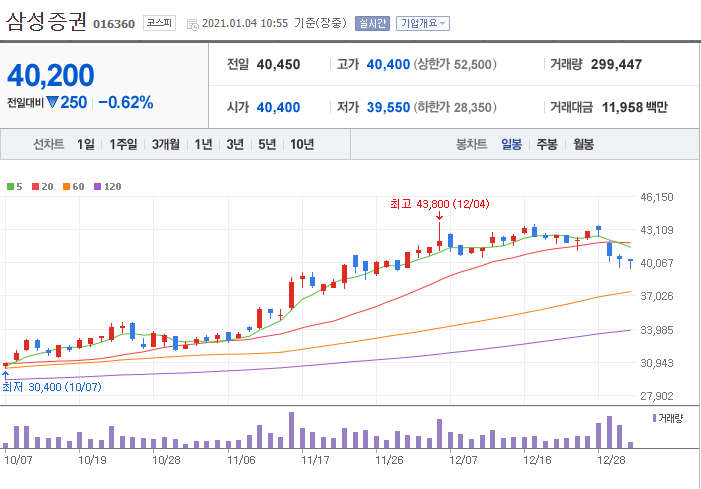Viewport: 701px width, 489px height.
Task: Select the 1일 line chart period
Action: (85, 144)
